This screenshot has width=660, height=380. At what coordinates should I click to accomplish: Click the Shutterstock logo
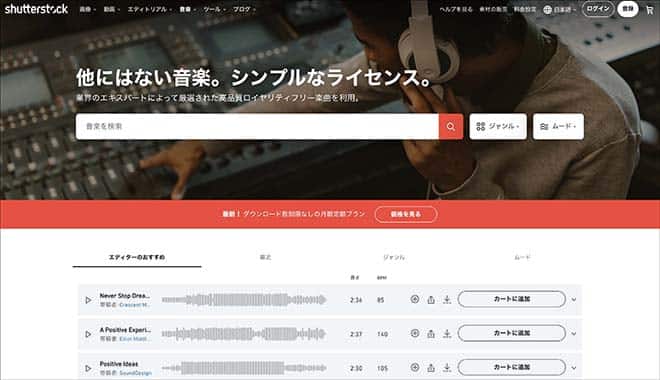pyautogui.click(x=36, y=9)
